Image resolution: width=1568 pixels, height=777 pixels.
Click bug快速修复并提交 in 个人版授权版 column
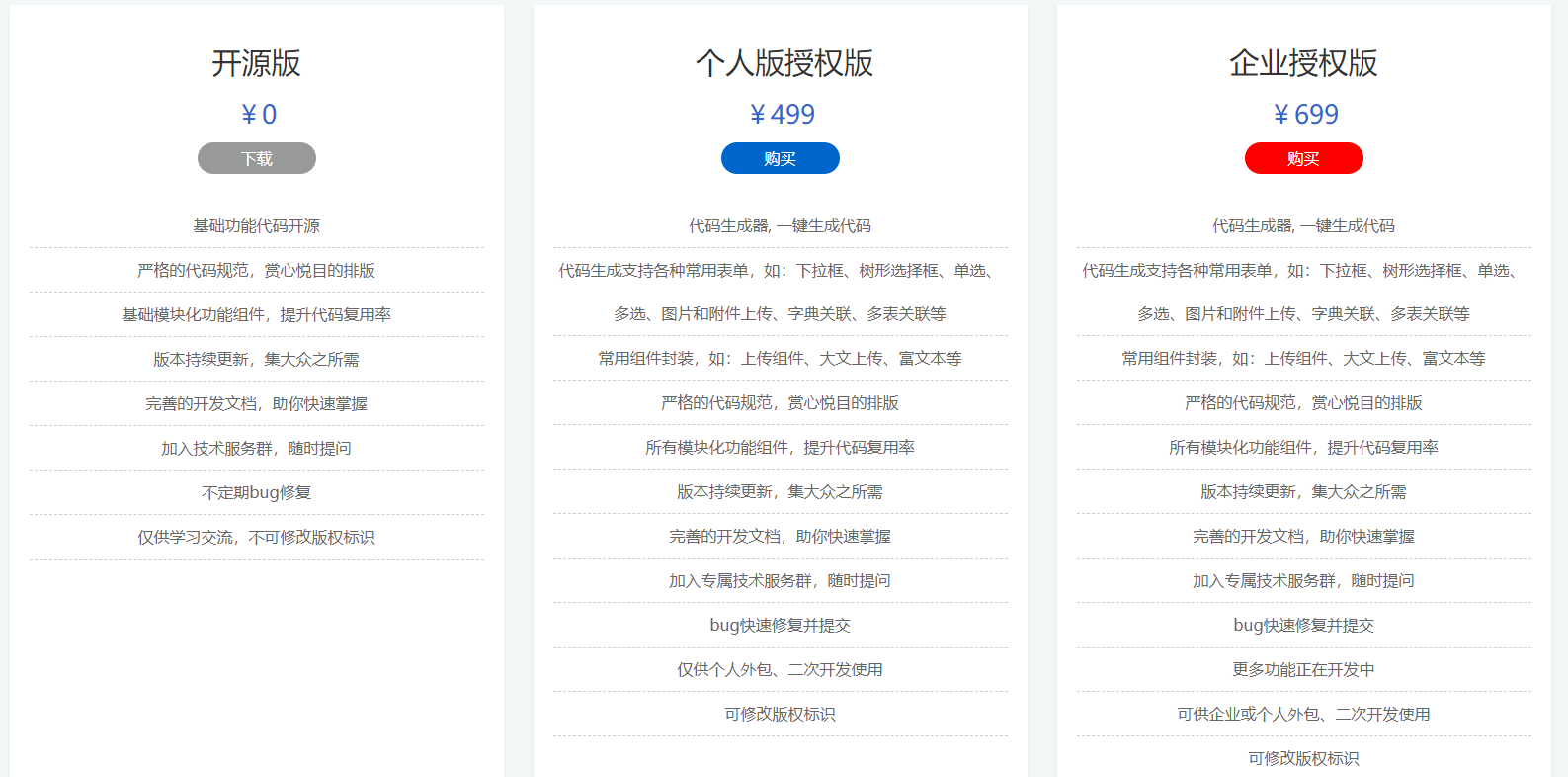pos(780,625)
